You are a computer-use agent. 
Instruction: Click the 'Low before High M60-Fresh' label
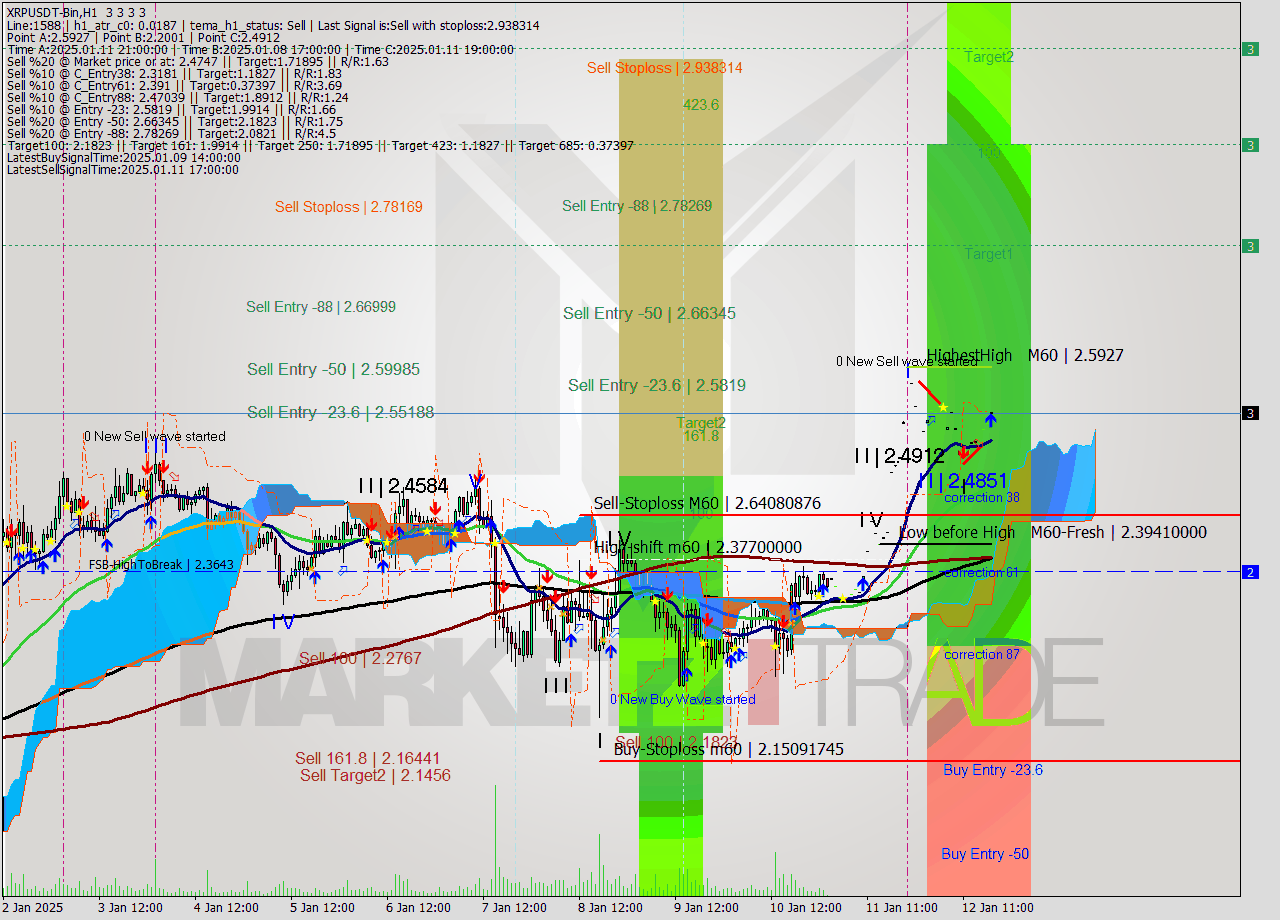pos(1053,532)
